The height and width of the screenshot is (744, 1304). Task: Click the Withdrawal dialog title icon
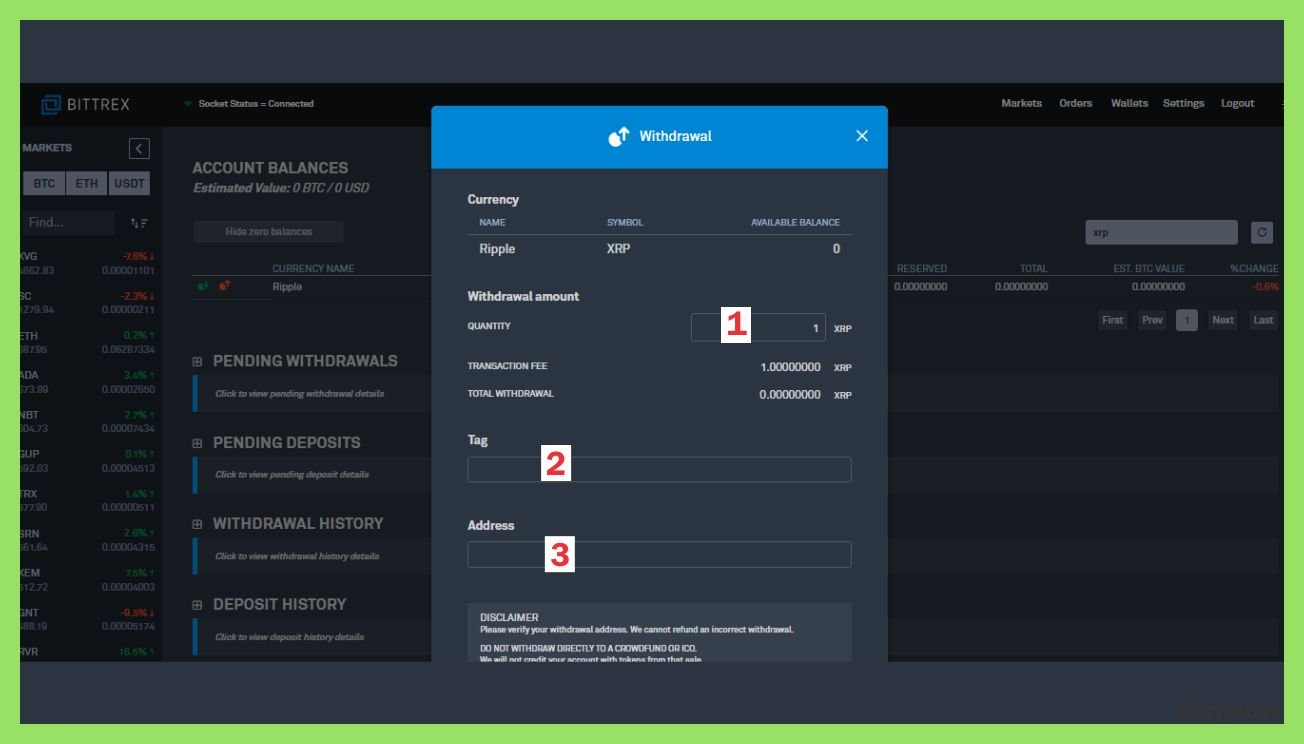coord(618,137)
